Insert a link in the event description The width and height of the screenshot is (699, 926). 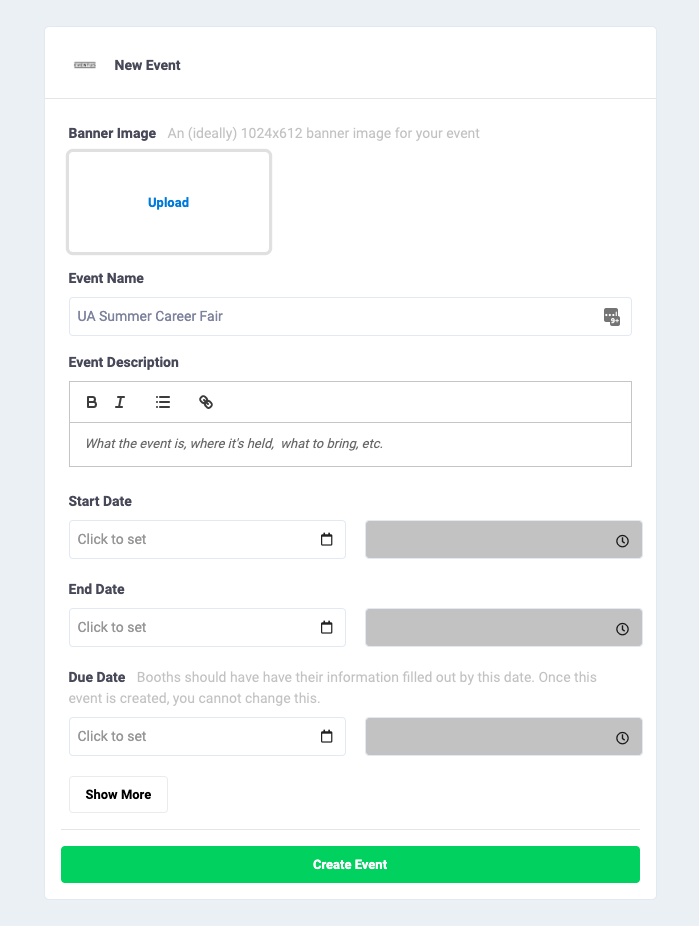(206, 402)
